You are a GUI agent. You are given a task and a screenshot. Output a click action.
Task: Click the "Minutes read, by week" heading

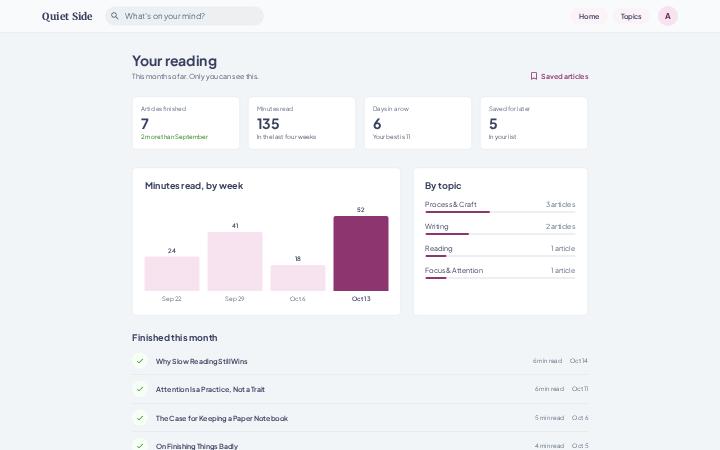click(x=194, y=186)
